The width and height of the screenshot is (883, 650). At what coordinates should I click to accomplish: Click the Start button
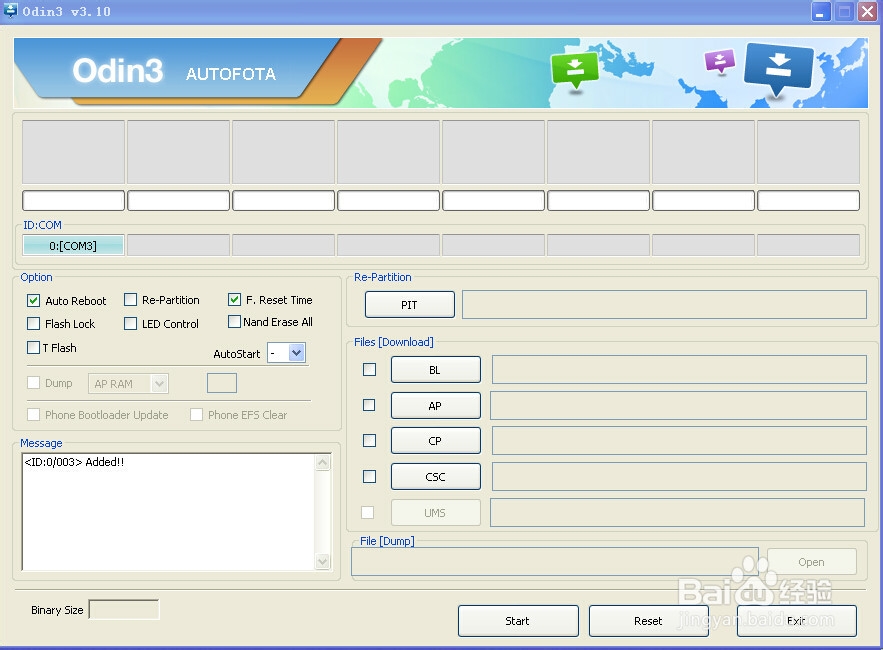518,621
